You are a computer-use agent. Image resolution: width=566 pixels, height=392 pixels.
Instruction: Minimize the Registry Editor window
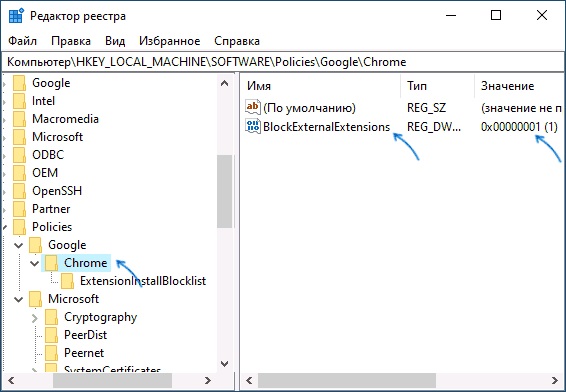click(x=451, y=16)
